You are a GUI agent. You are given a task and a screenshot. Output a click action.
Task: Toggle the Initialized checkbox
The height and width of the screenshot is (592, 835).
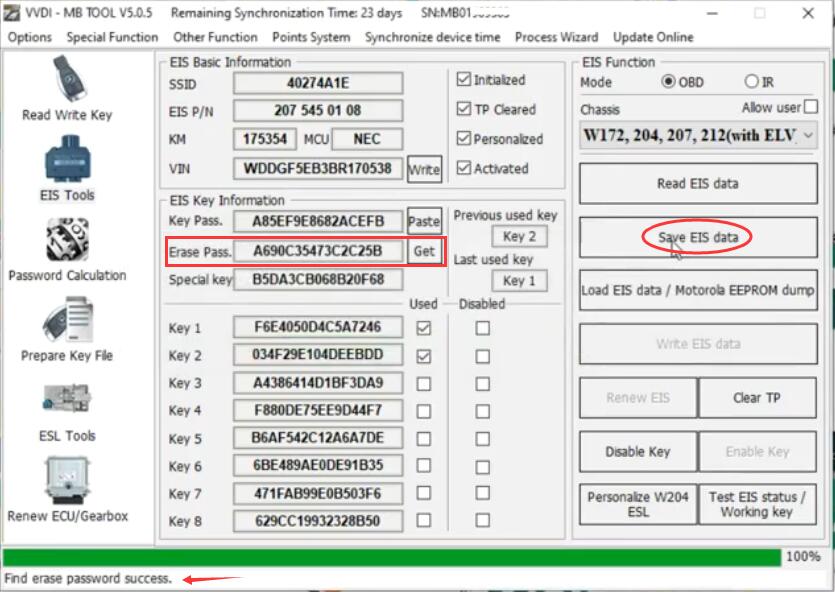click(x=464, y=80)
